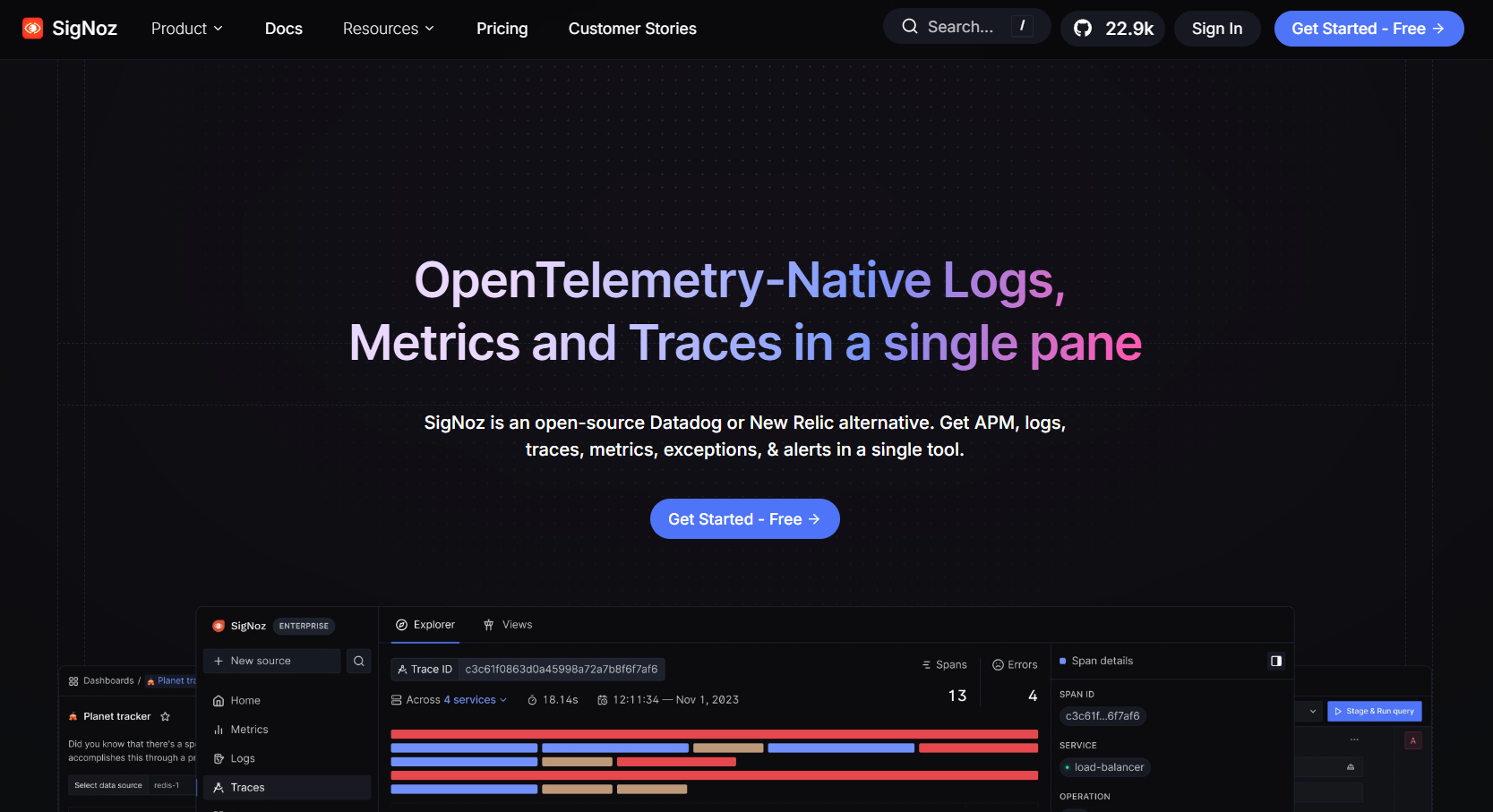Click the search magnifier icon in the navbar
This screenshot has width=1493, height=812.
(x=910, y=27)
